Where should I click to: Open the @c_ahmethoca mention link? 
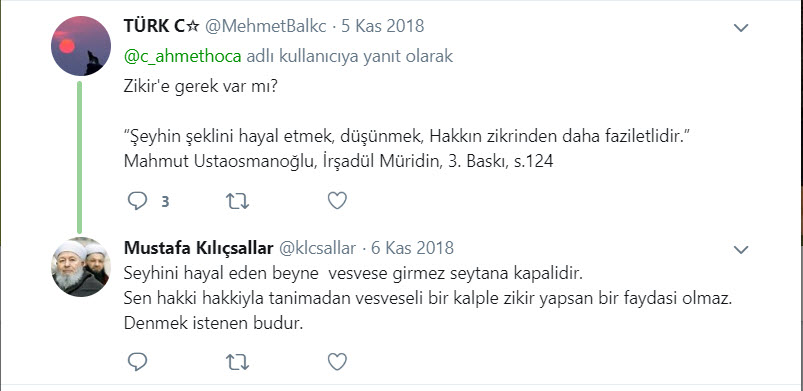182,56
